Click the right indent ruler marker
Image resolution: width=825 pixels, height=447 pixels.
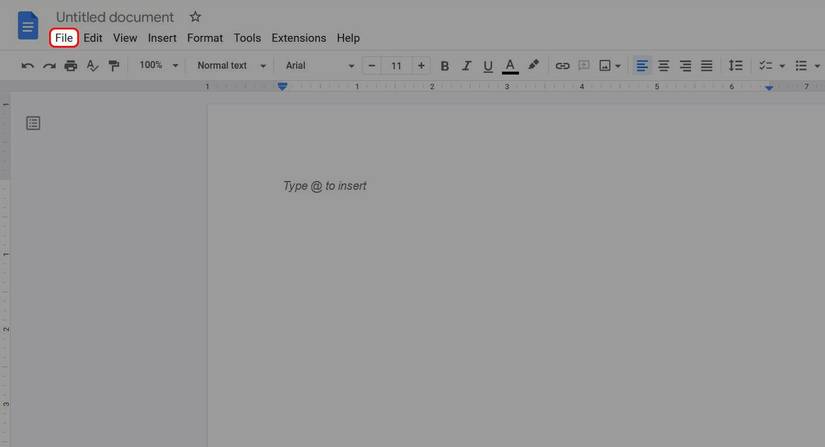coord(769,87)
